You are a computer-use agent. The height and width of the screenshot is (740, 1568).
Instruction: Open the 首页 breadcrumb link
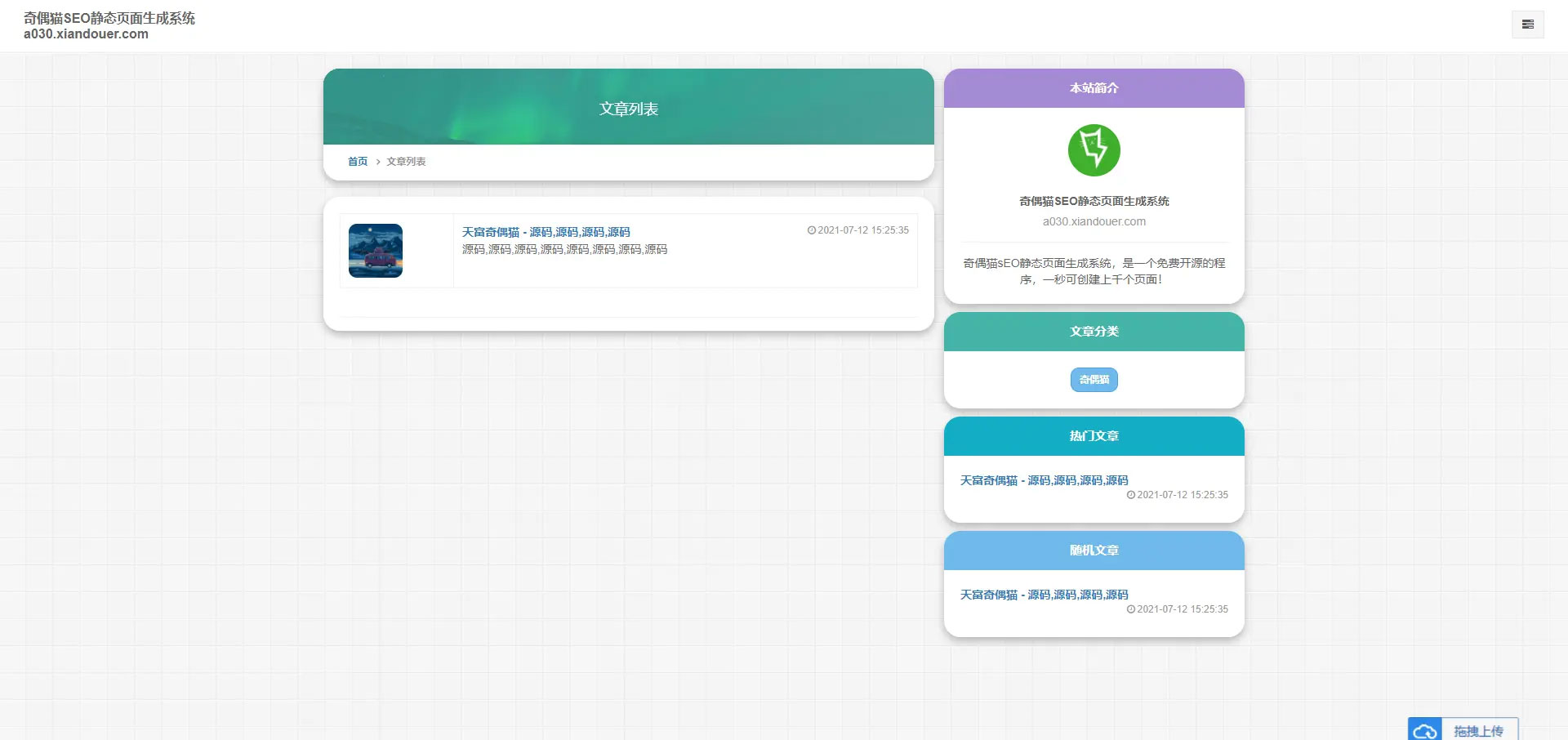pyautogui.click(x=357, y=161)
